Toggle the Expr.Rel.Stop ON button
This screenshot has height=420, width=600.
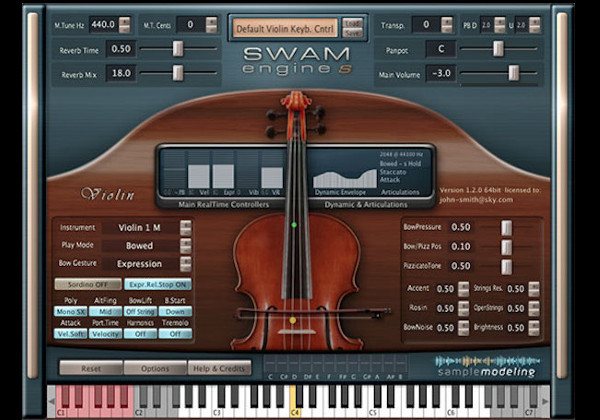point(158,284)
